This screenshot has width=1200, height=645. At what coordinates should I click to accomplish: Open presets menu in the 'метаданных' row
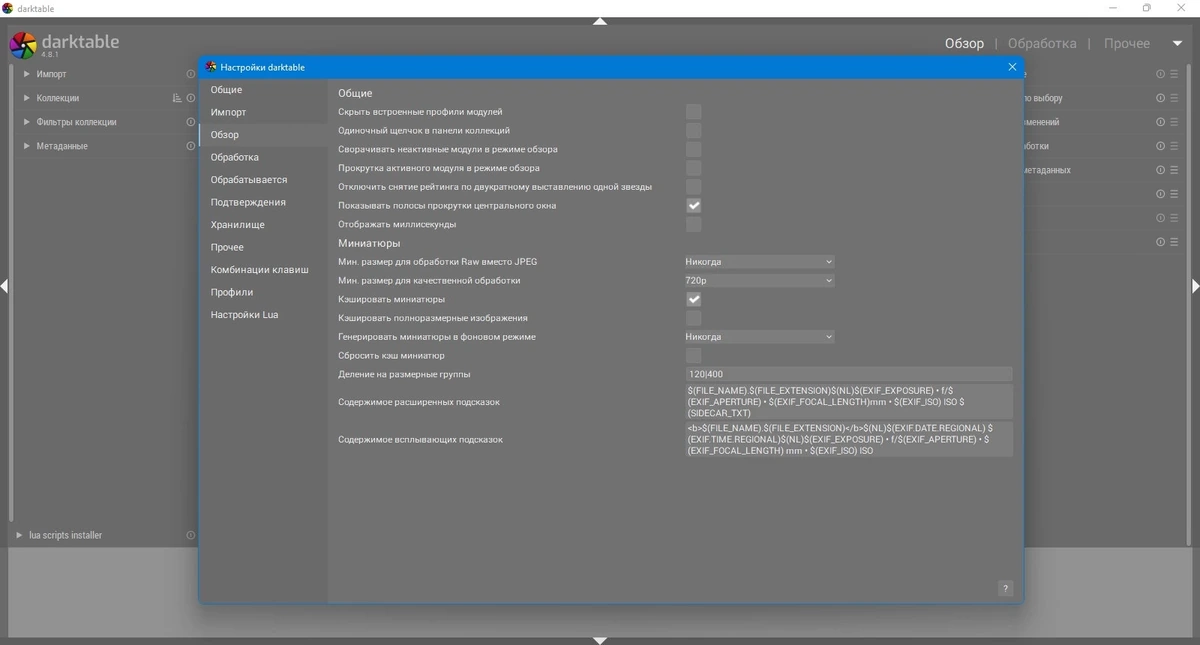point(1175,170)
